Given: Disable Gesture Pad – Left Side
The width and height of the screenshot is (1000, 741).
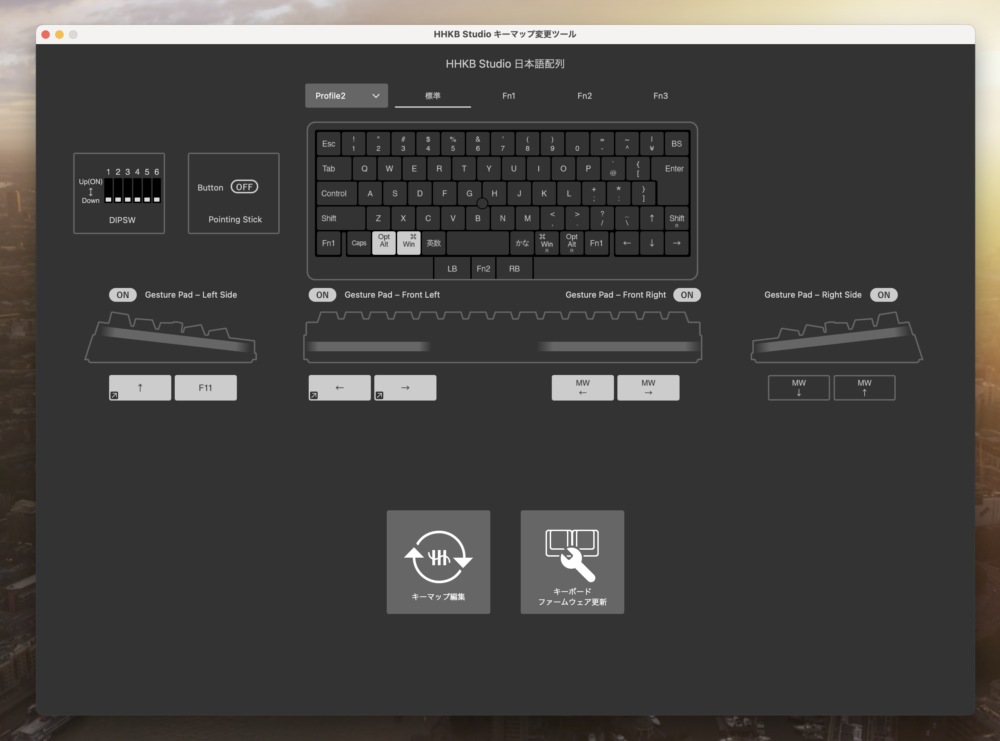Looking at the screenshot, I should tap(123, 295).
